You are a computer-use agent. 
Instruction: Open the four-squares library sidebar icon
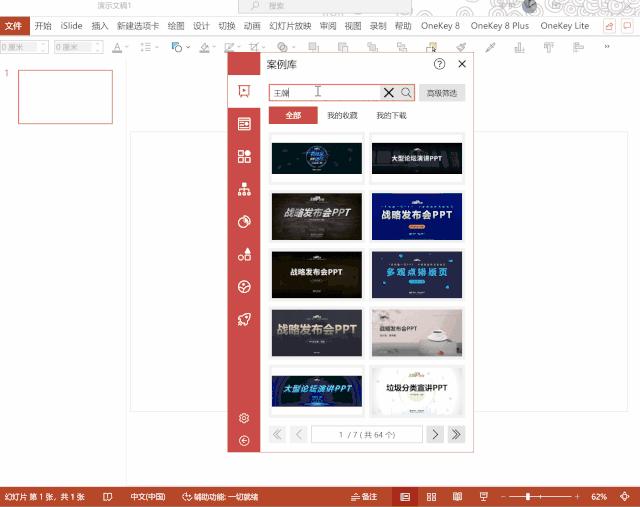[x=244, y=156]
